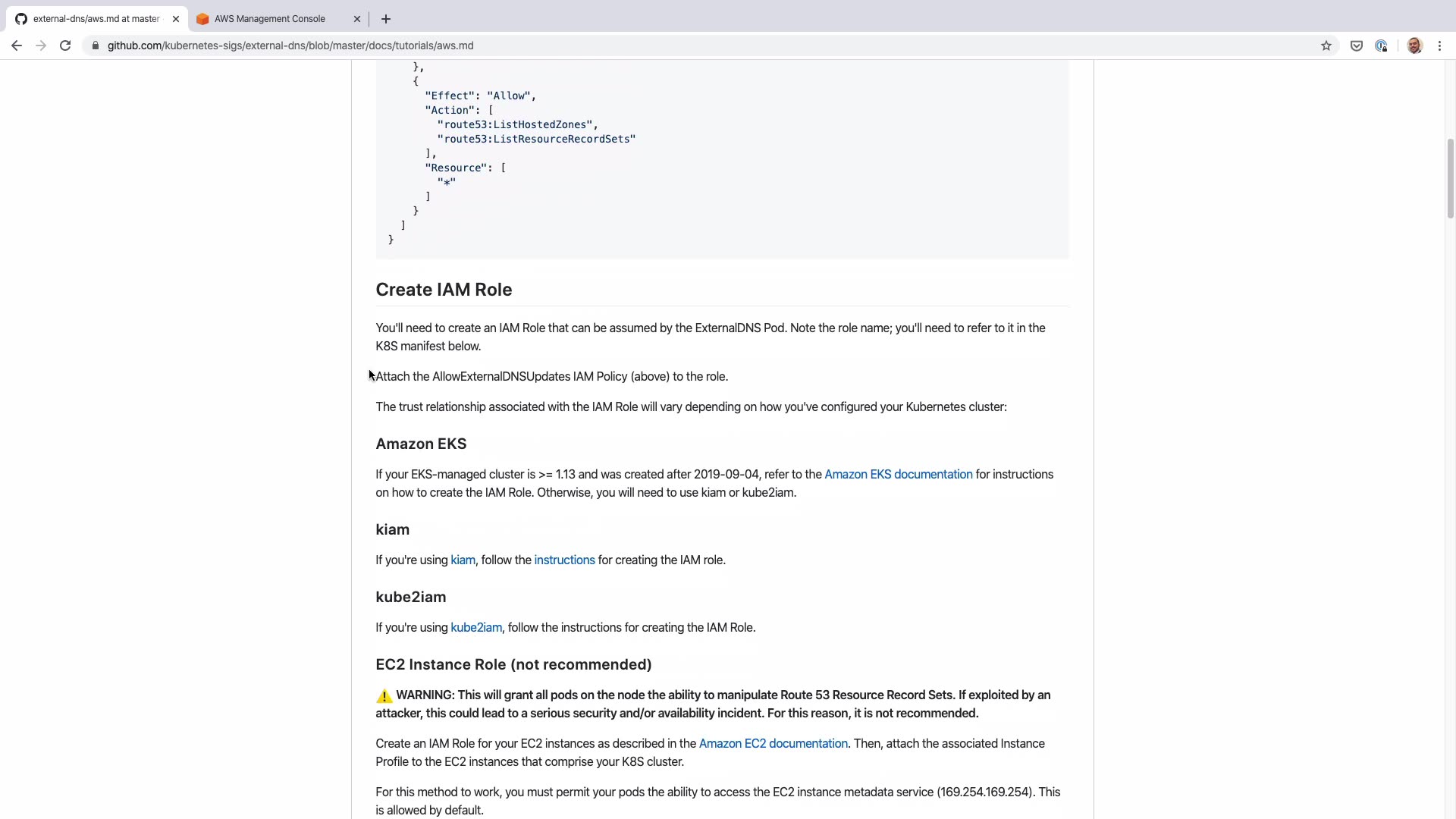
Task: Click the browser forward arrow
Action: coord(41,45)
